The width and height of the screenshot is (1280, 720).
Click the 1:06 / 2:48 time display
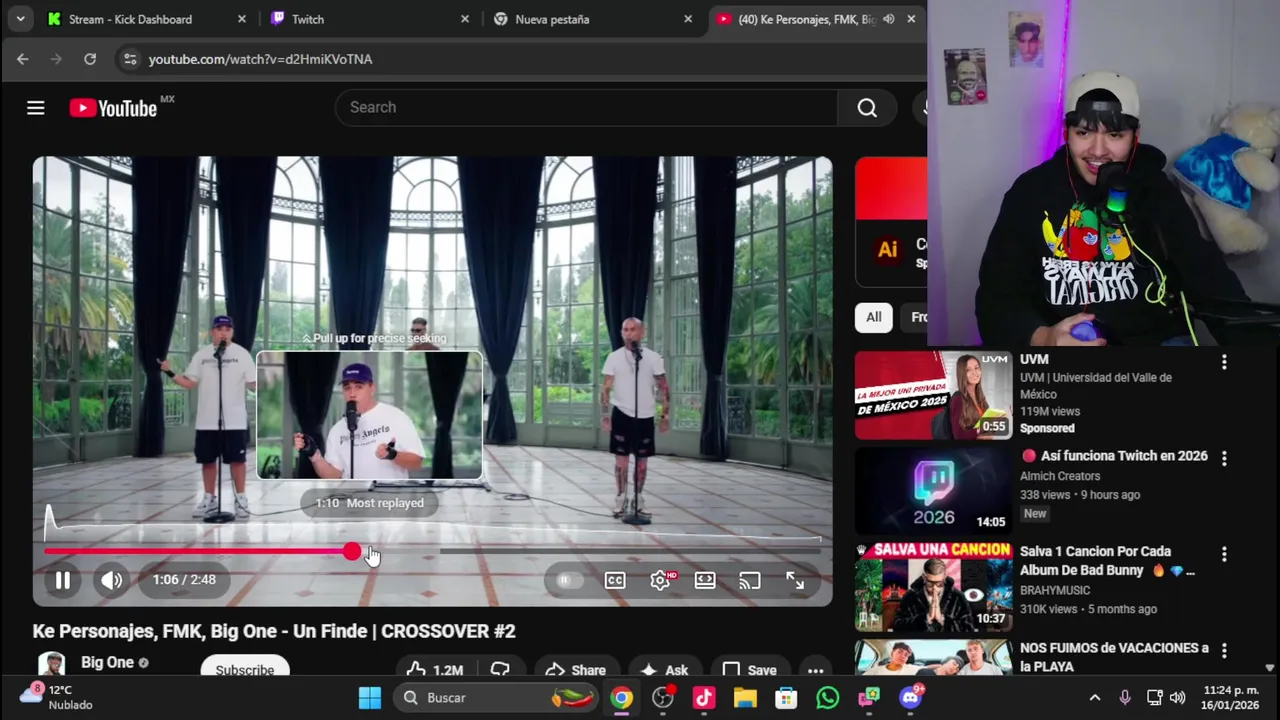pos(184,580)
